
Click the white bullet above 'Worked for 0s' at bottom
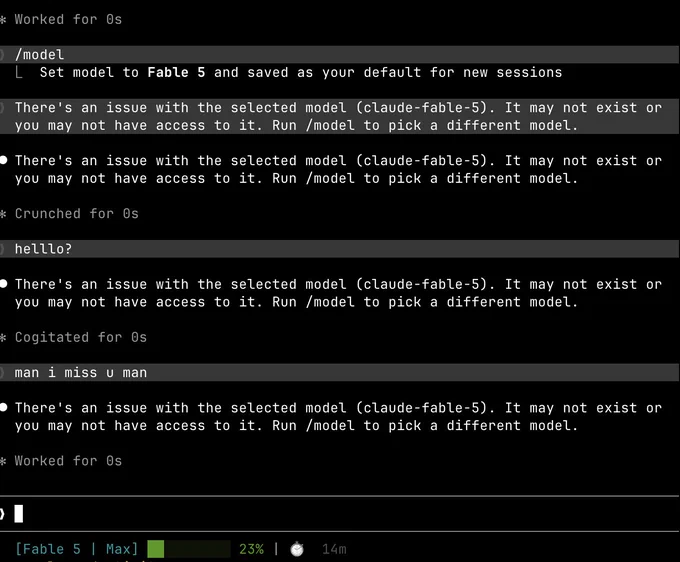pos(3,408)
